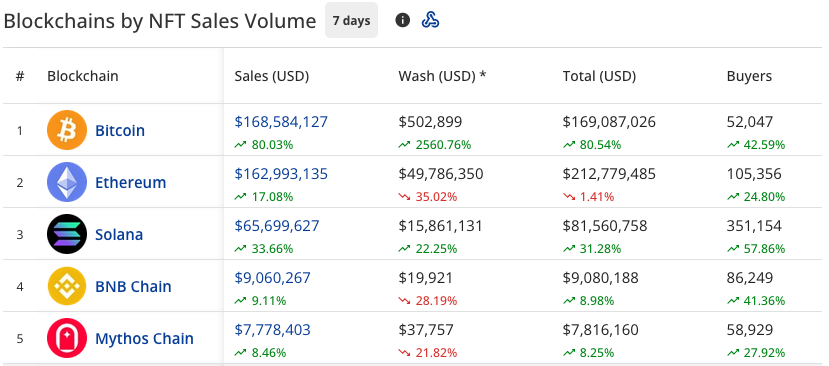Click Mythos Chain sales value $7,778,403
The height and width of the screenshot is (366, 829).
(x=273, y=330)
